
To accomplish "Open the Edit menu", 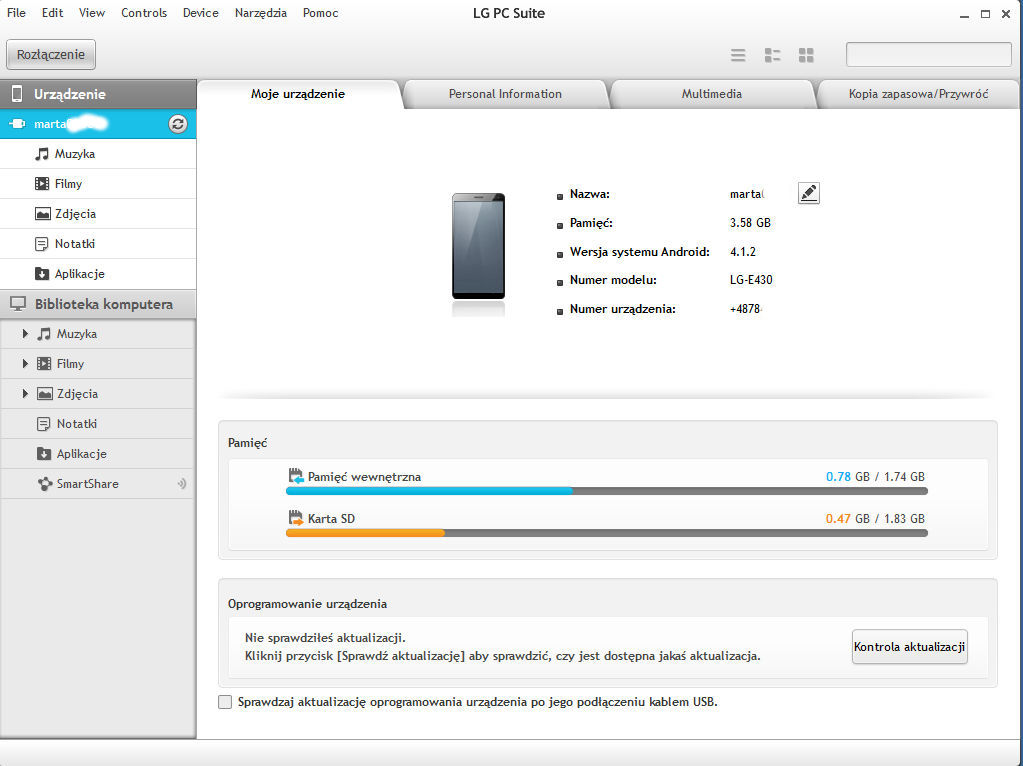I will coord(52,13).
